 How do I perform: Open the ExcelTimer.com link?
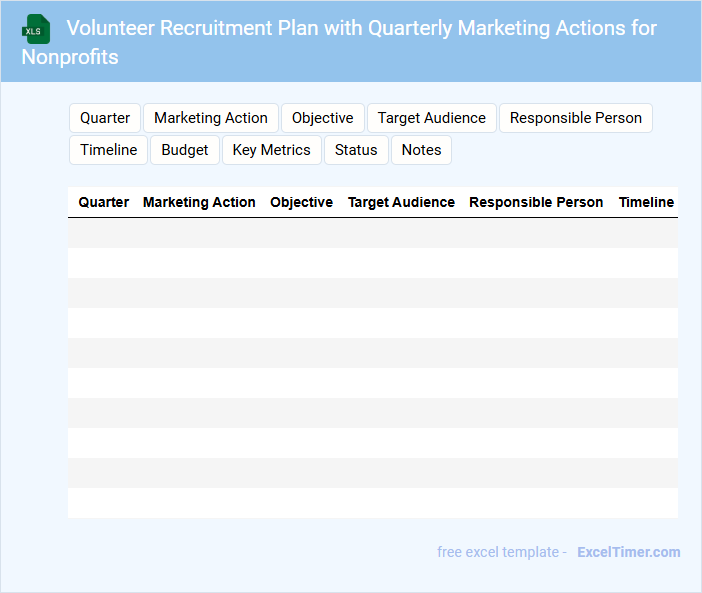[x=628, y=552]
